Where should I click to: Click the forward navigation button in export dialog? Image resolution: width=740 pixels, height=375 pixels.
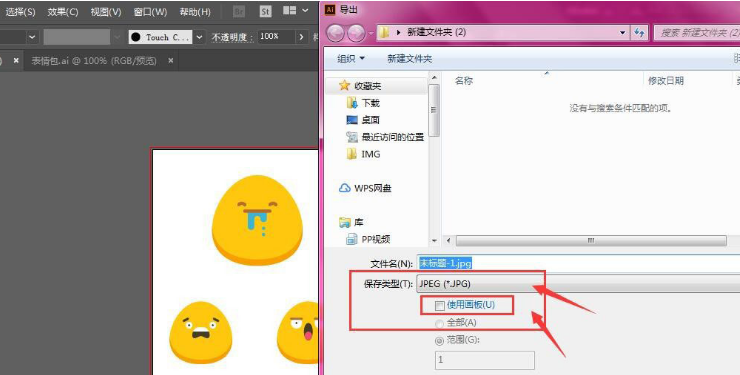pyautogui.click(x=356, y=33)
